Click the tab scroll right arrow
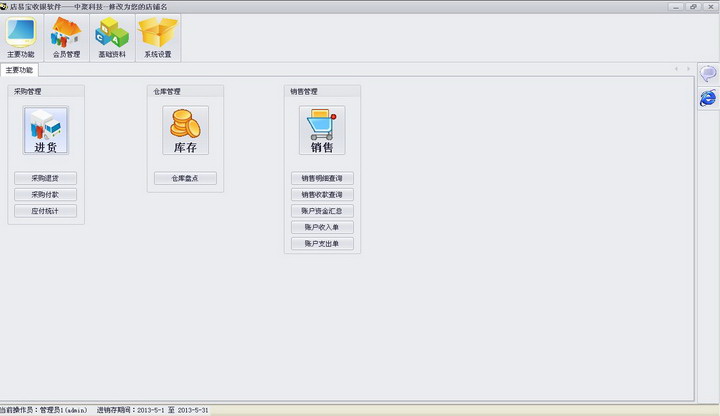The width and height of the screenshot is (720, 416). pyautogui.click(x=688, y=69)
